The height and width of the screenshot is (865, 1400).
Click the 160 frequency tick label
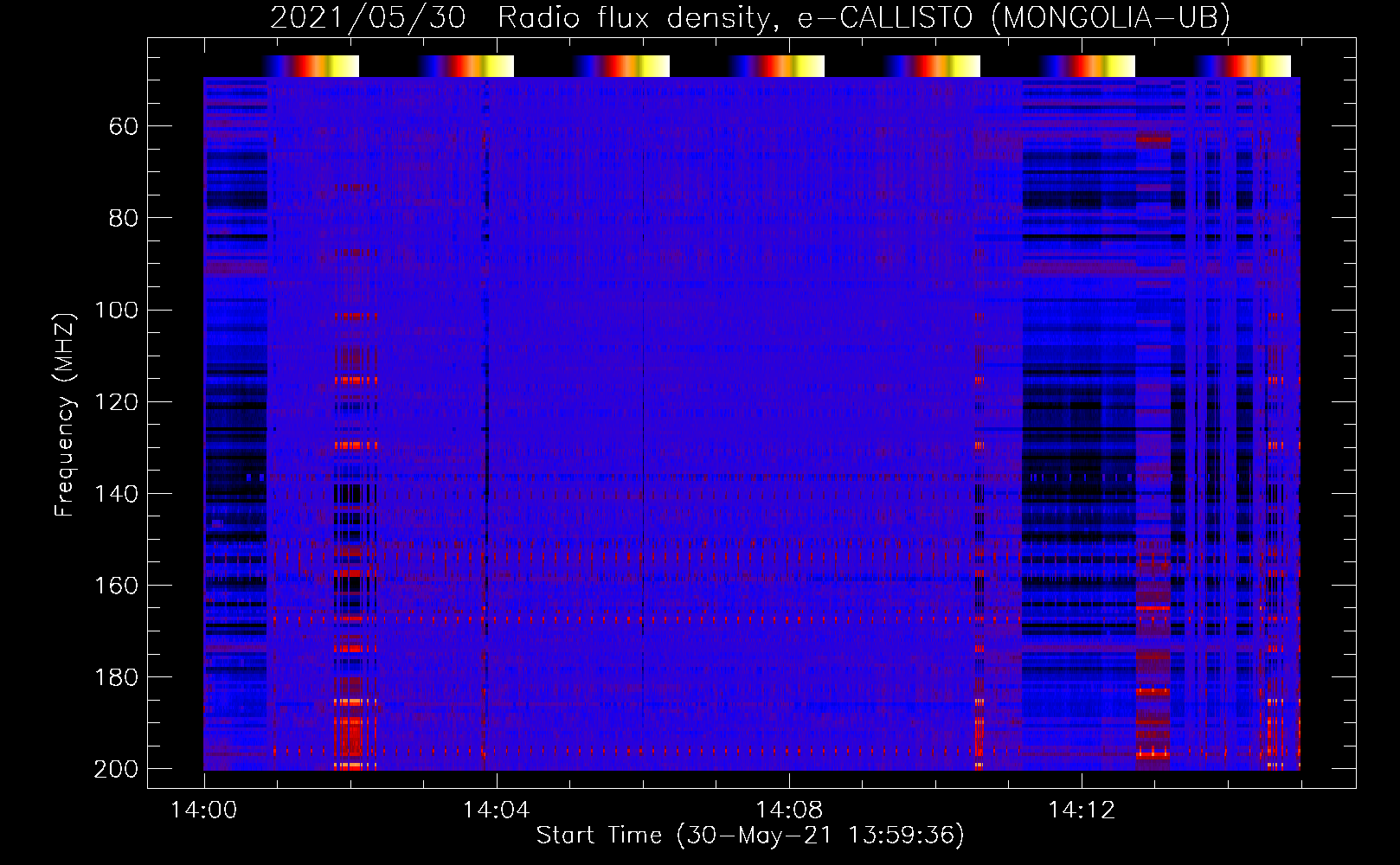116,586
